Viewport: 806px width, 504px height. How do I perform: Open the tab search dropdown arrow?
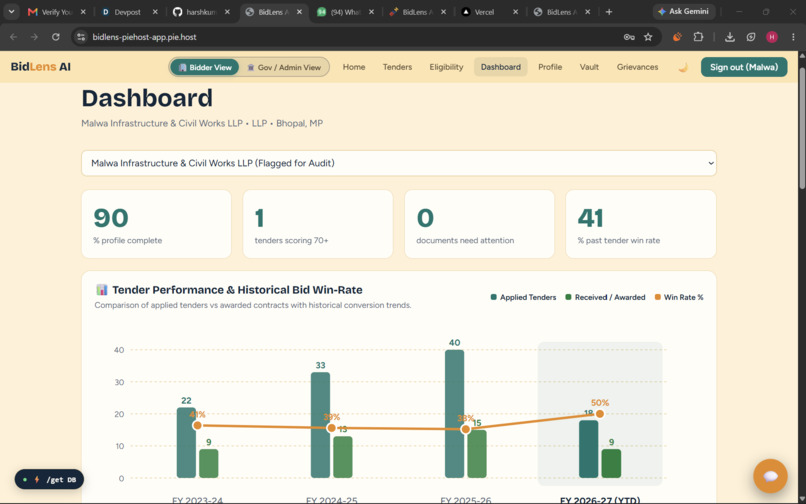[x=11, y=11]
